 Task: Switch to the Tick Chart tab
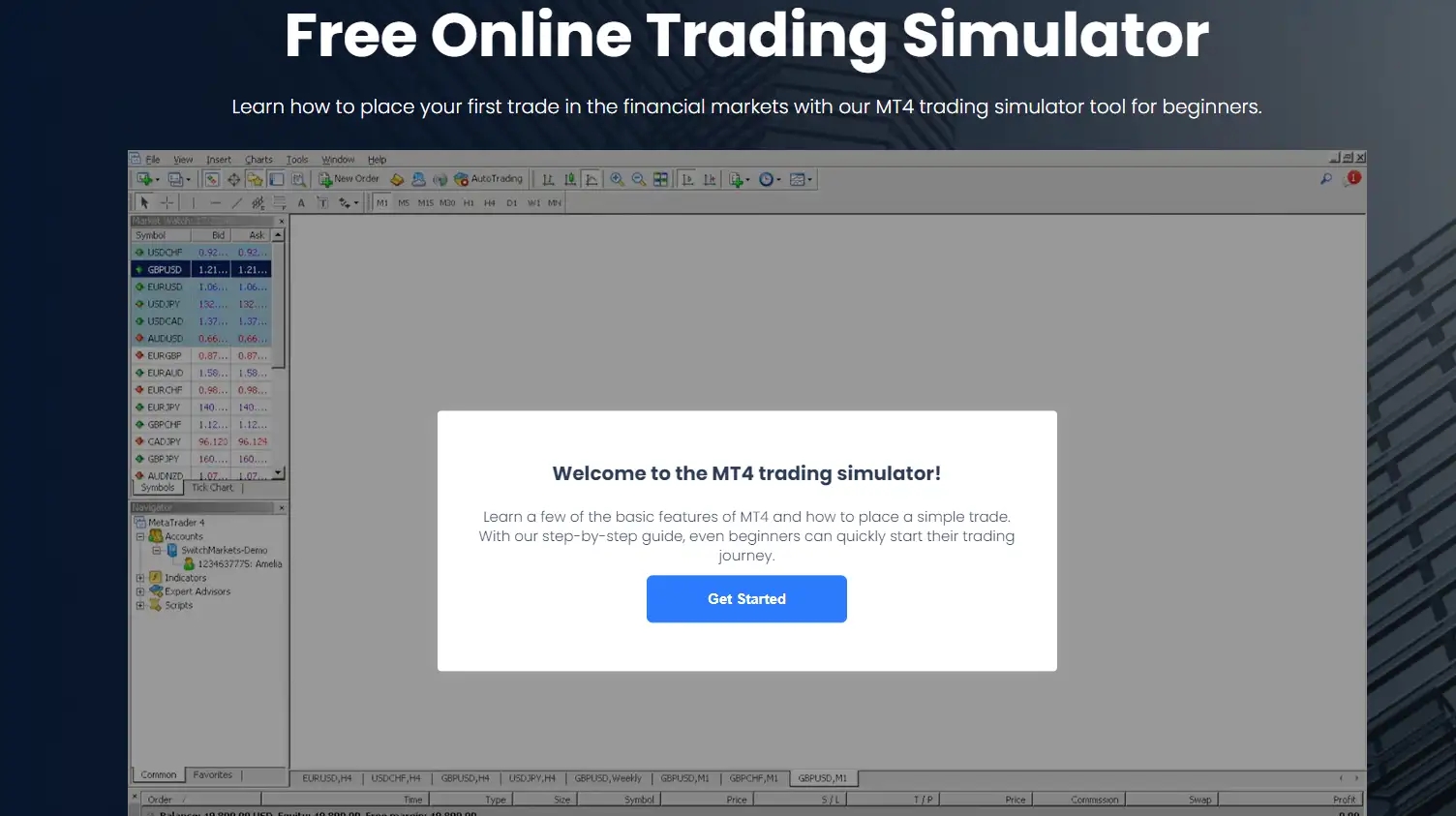coord(212,488)
